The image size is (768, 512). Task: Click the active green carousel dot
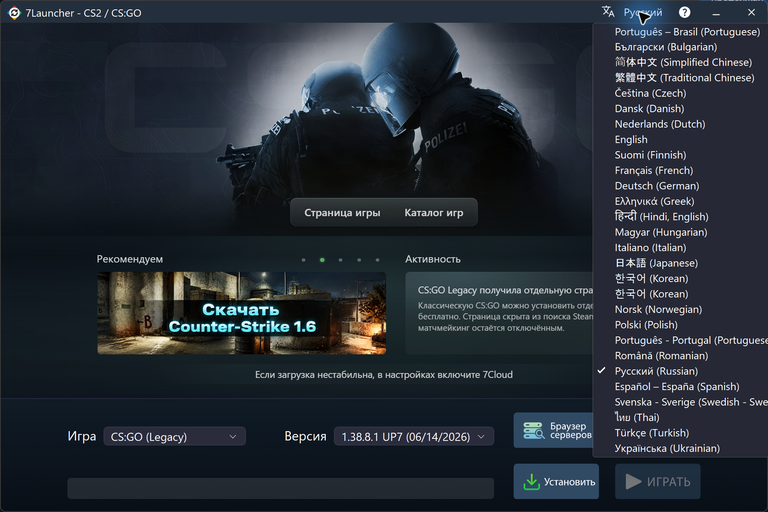click(x=322, y=260)
